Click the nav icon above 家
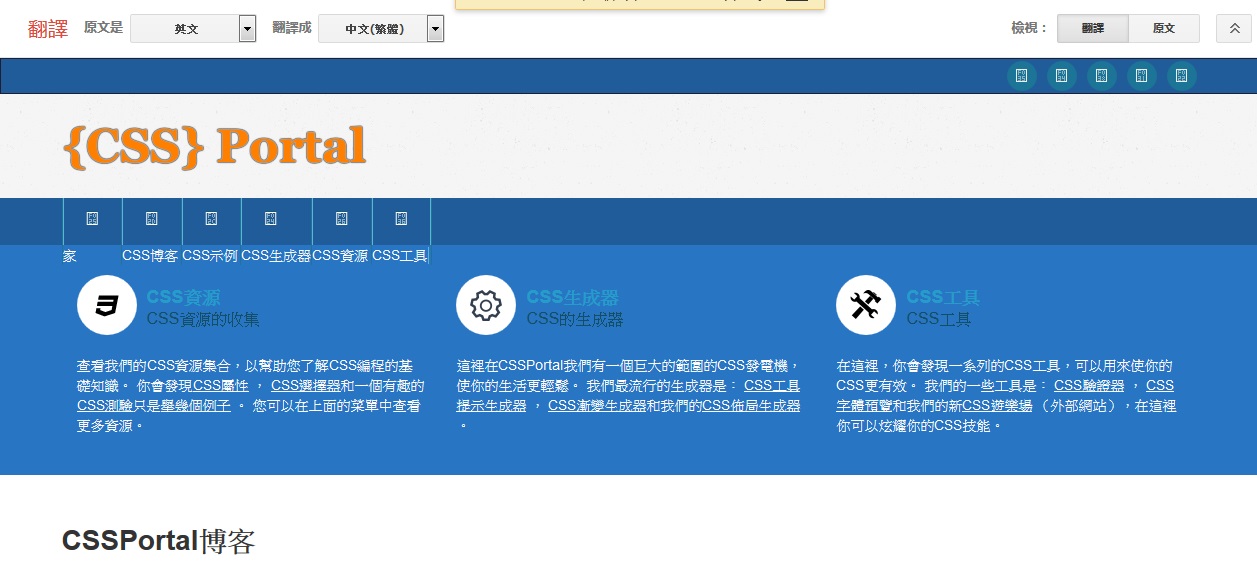Image resolution: width=1257 pixels, height=569 pixels. (93, 219)
